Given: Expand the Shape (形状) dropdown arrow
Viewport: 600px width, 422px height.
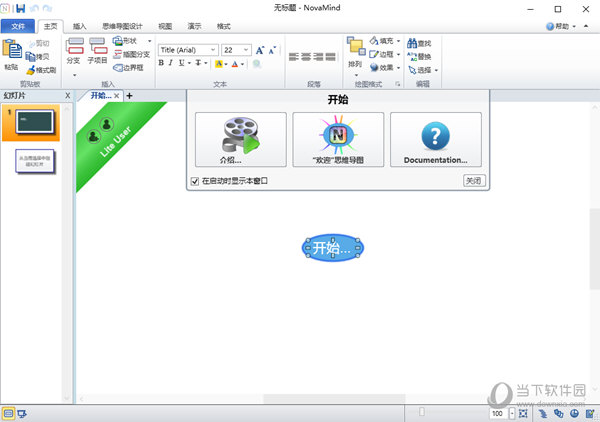Looking at the screenshot, I should coord(150,41).
